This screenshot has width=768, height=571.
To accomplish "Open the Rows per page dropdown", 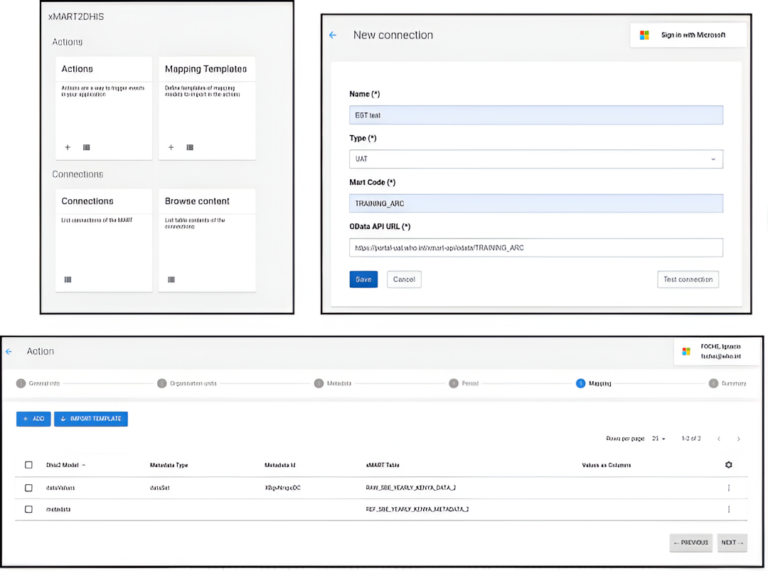I will tap(658, 439).
